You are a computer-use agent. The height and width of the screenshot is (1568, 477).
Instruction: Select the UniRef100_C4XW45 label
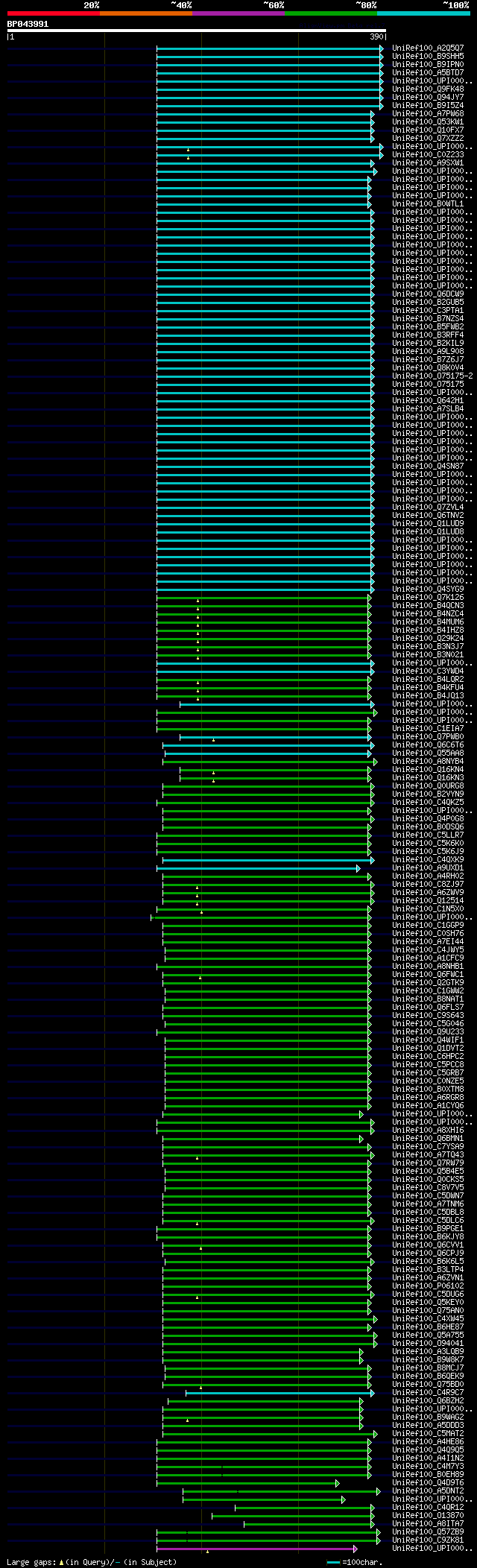tap(428, 1318)
